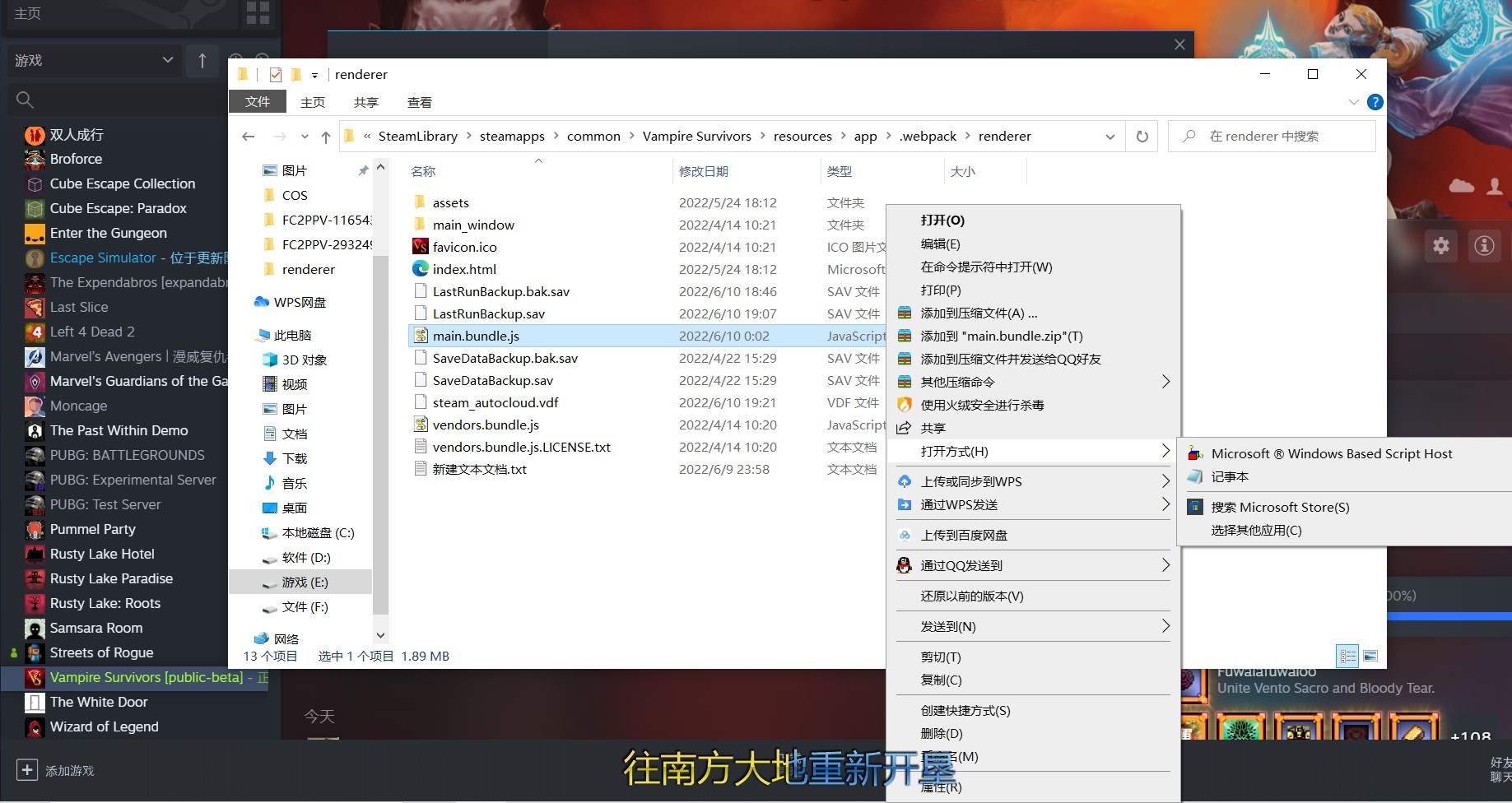Open Explorer 共享 ribbon tab
Screen dimensions: 1512x803
[366, 102]
